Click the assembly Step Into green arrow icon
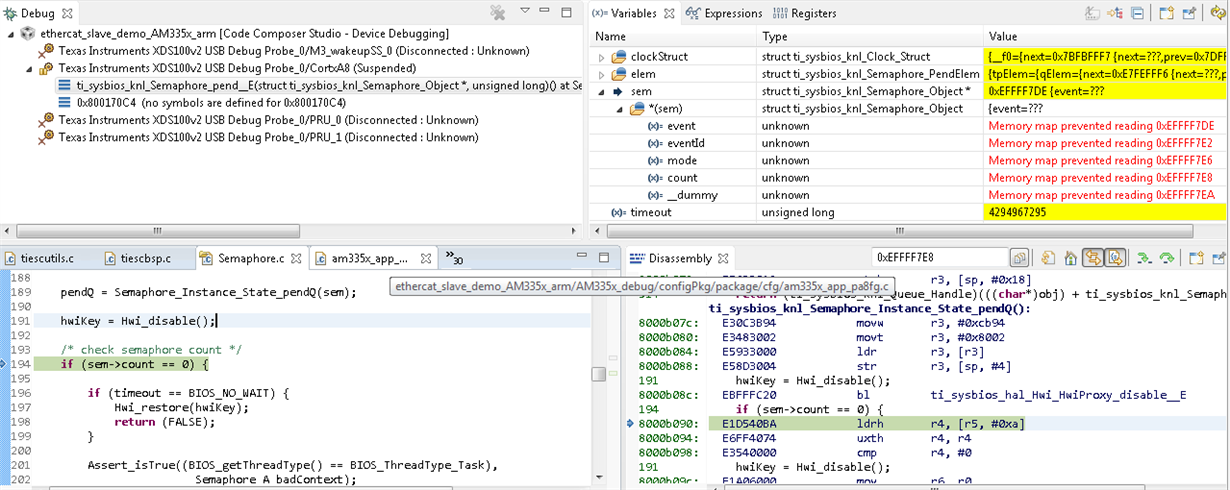This screenshot has width=1230, height=490. pyautogui.click(x=1144, y=258)
